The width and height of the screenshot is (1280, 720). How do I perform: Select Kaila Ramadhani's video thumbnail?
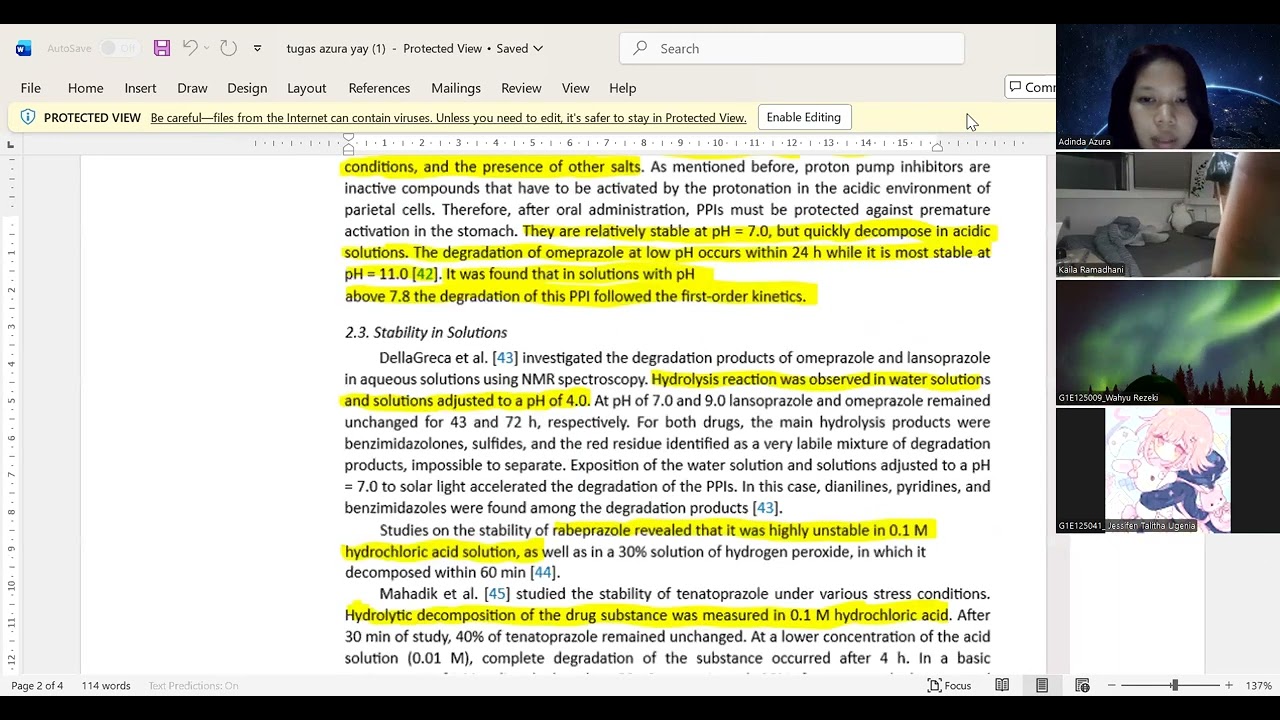[1168, 214]
